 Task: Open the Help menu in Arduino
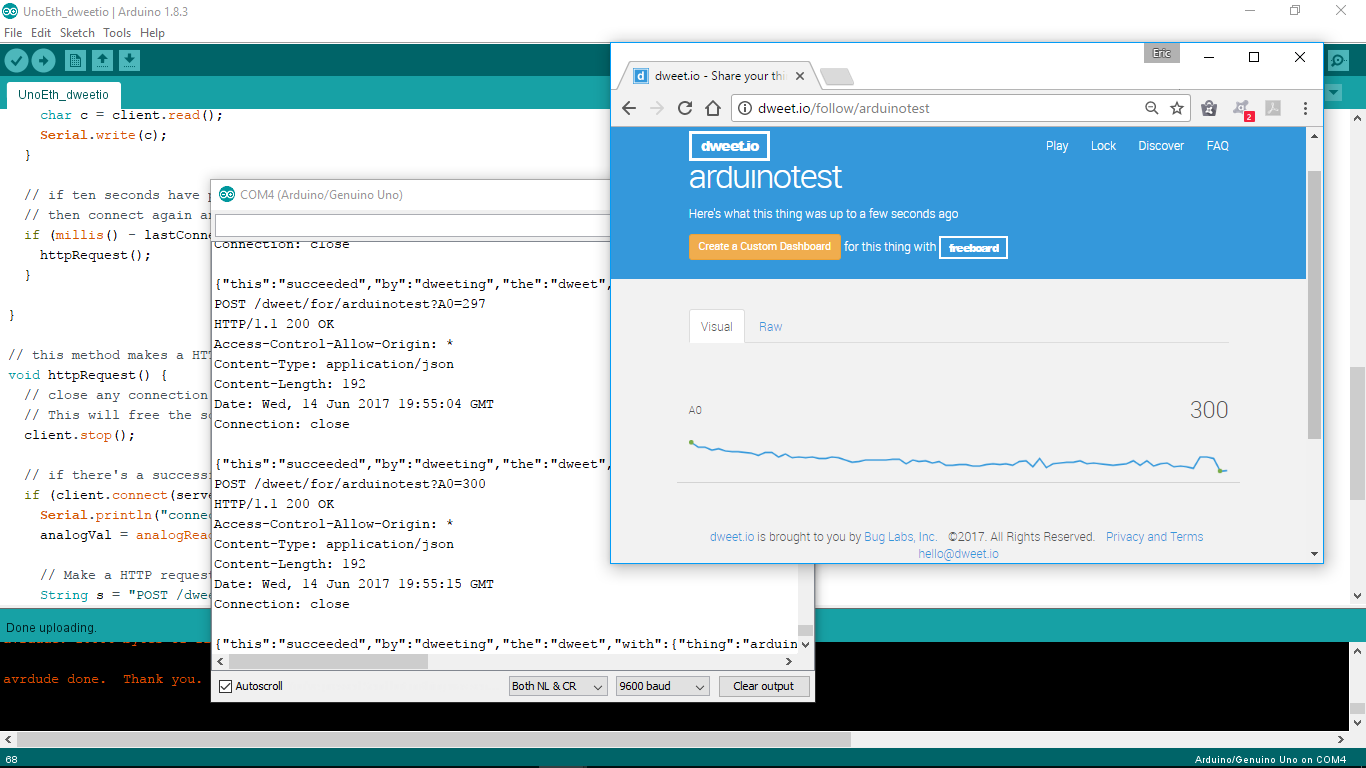point(152,33)
